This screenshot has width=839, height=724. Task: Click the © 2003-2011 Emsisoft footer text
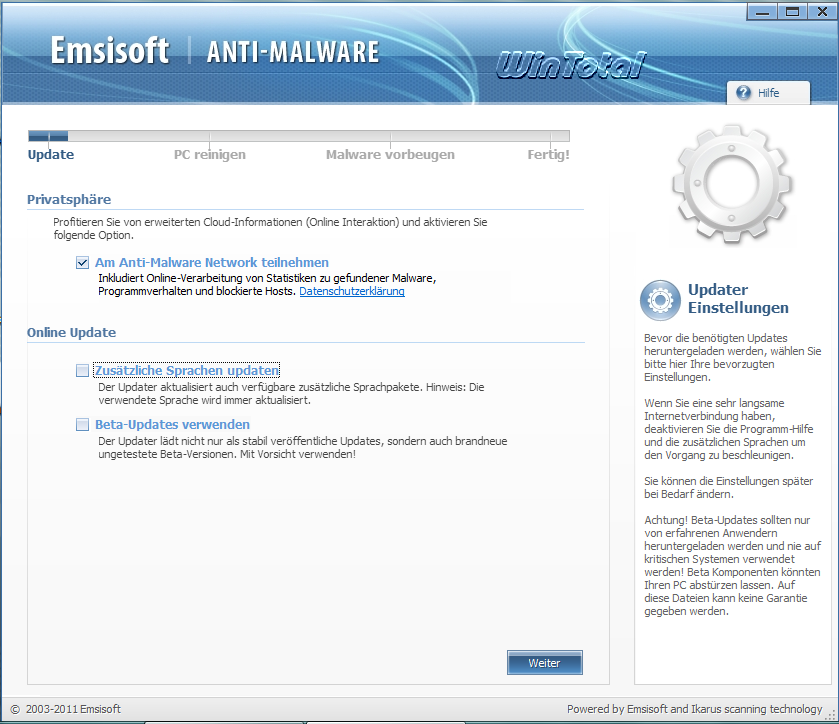tap(65, 709)
